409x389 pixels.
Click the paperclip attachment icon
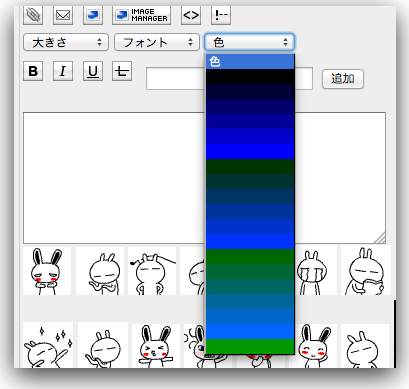coord(33,15)
